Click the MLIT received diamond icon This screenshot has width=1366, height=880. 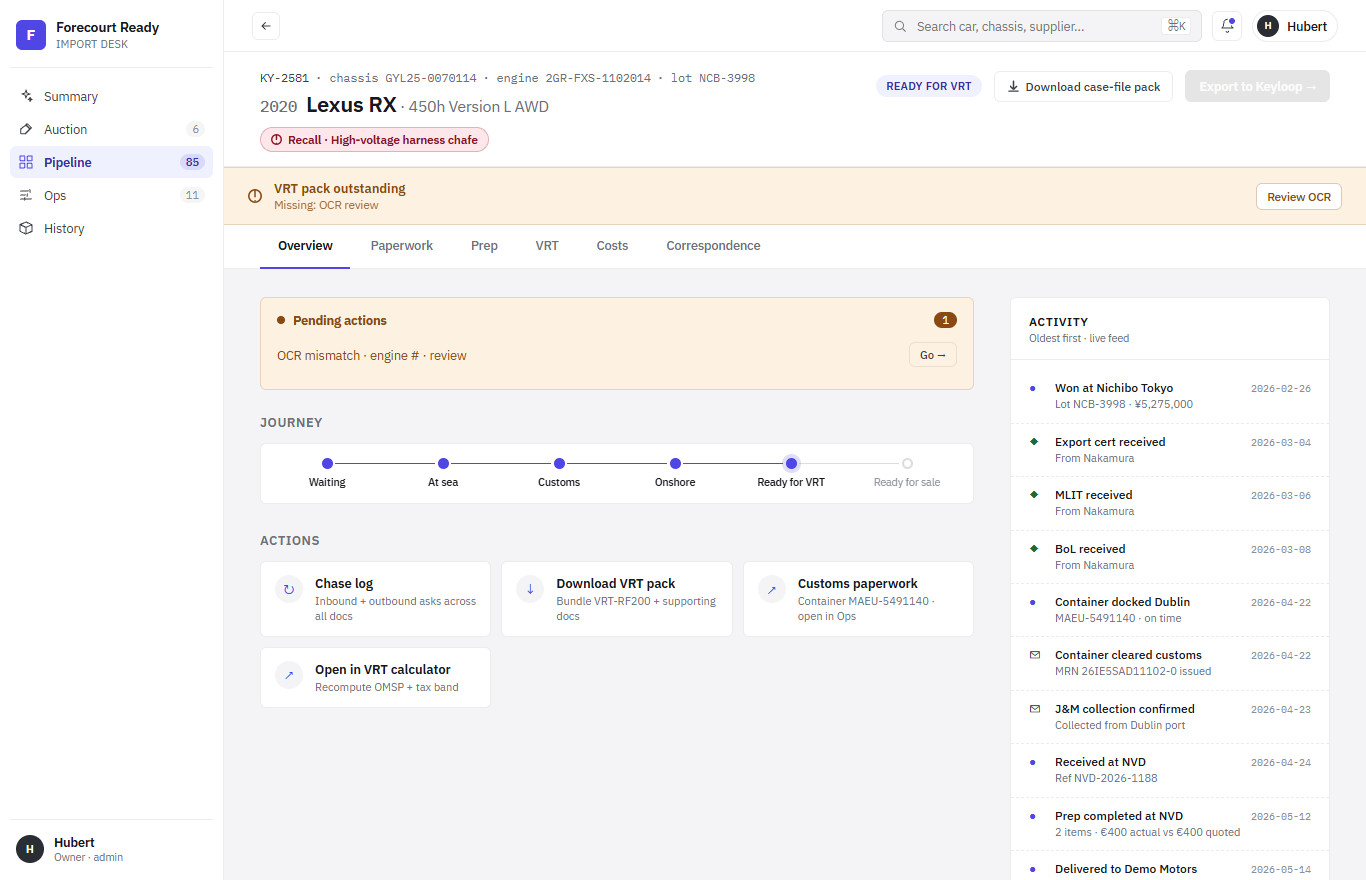click(1034, 494)
